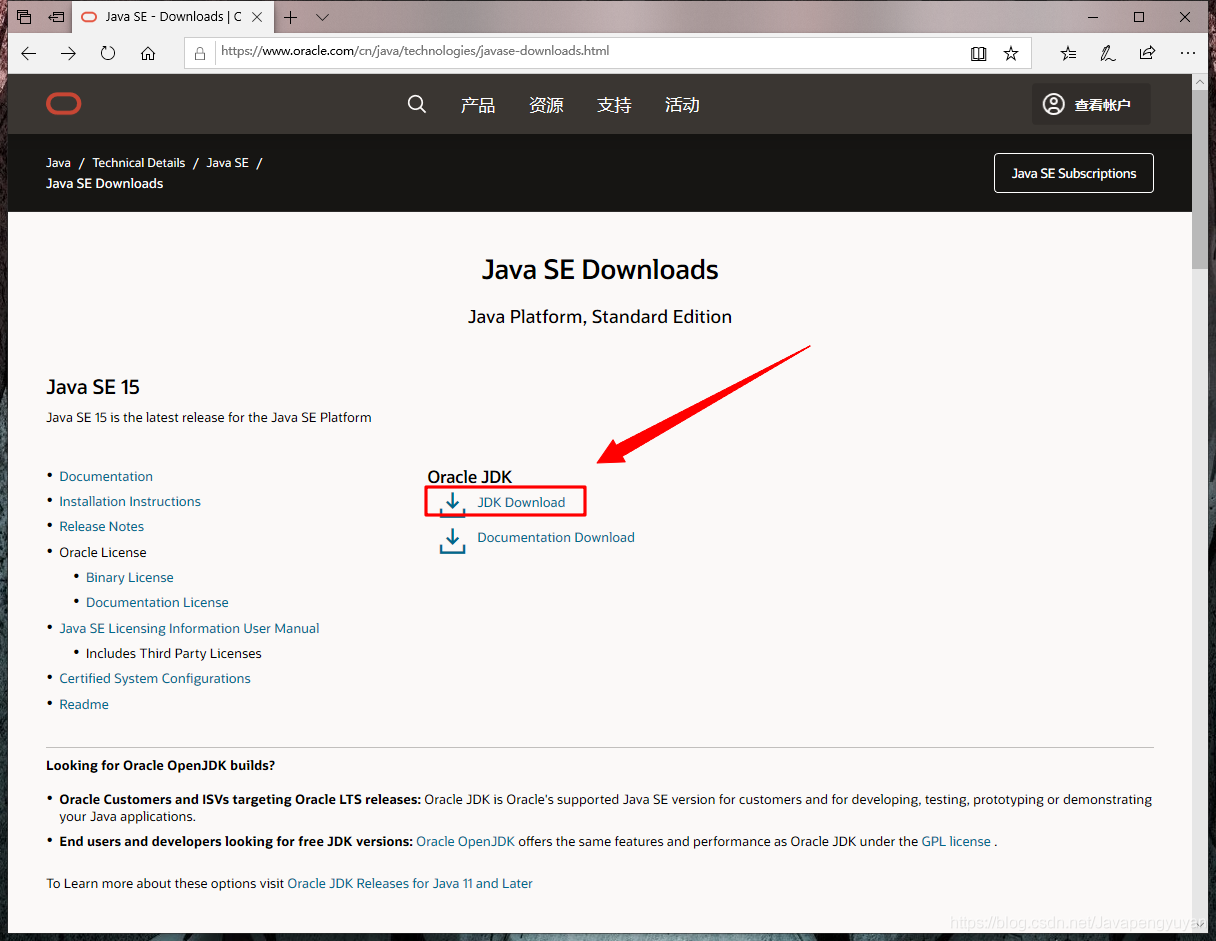Open the 资源 menu
Image resolution: width=1216 pixels, height=941 pixels.
click(546, 105)
